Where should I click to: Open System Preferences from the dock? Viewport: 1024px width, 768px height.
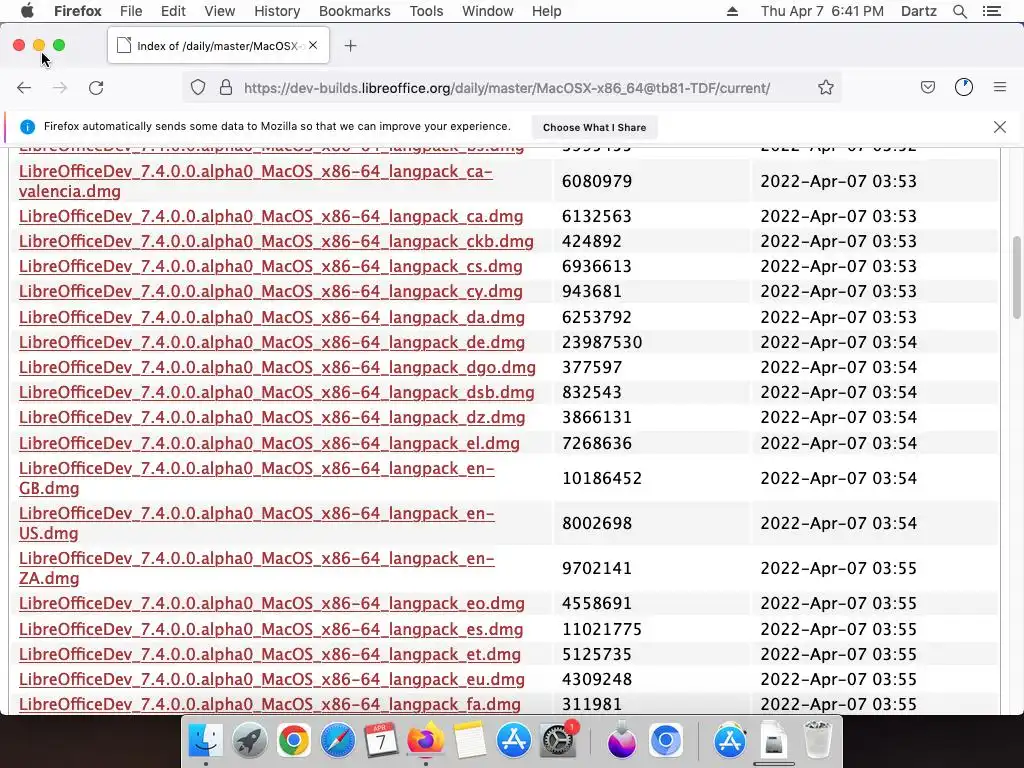click(557, 741)
